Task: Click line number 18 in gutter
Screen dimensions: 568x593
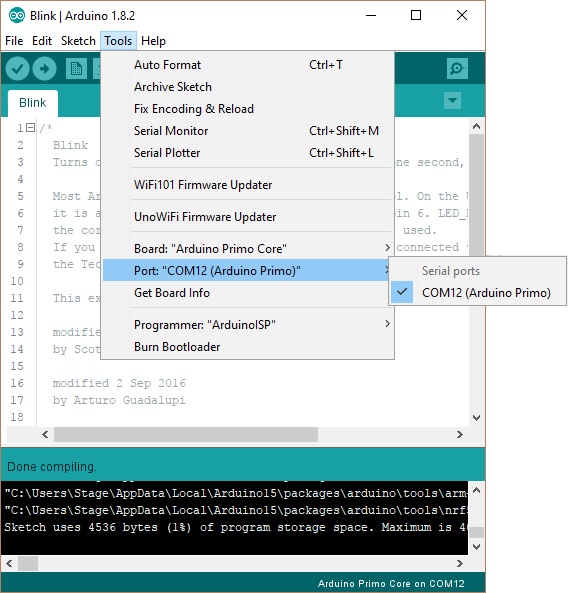Action: (17, 417)
